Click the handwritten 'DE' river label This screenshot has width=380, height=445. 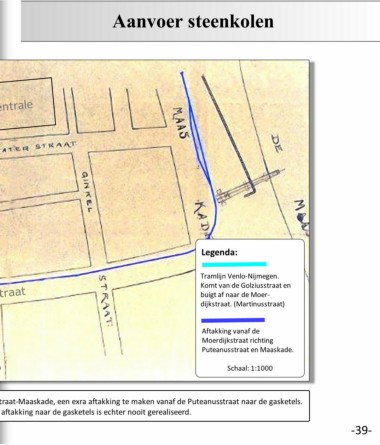click(277, 143)
